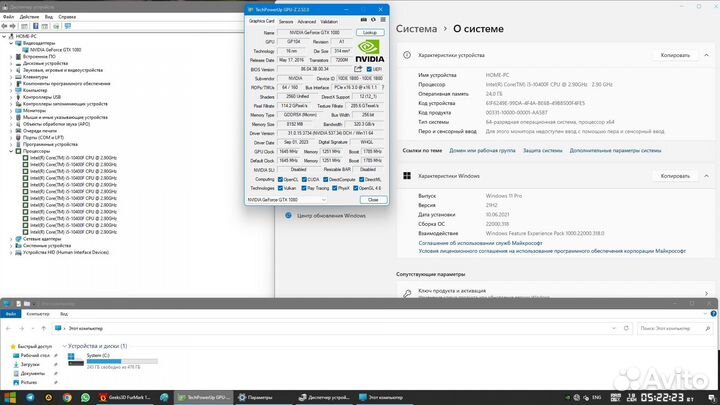The width and height of the screenshot is (720, 405).
Task: Click Explorer refresh icon
Action: tap(626, 329)
